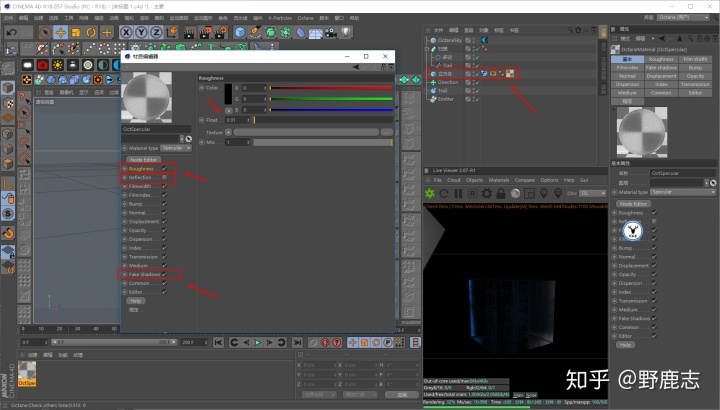Click Help button in material editor
The image size is (720, 410).
[135, 301]
